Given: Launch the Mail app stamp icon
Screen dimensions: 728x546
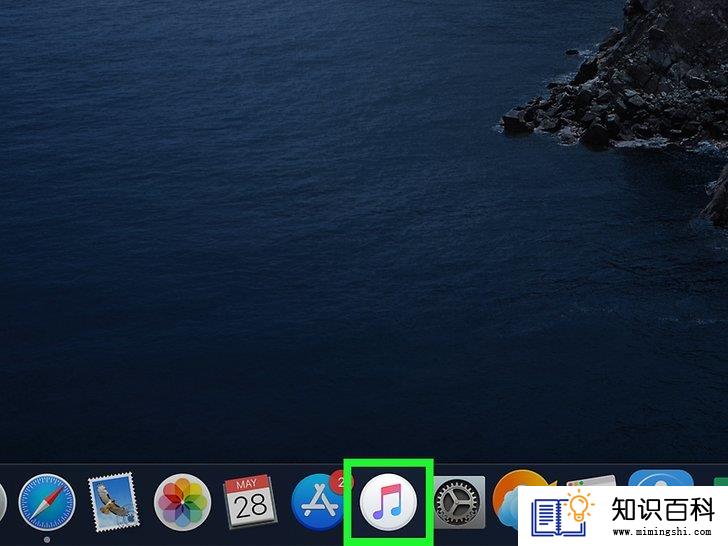Looking at the screenshot, I should click(x=114, y=502).
